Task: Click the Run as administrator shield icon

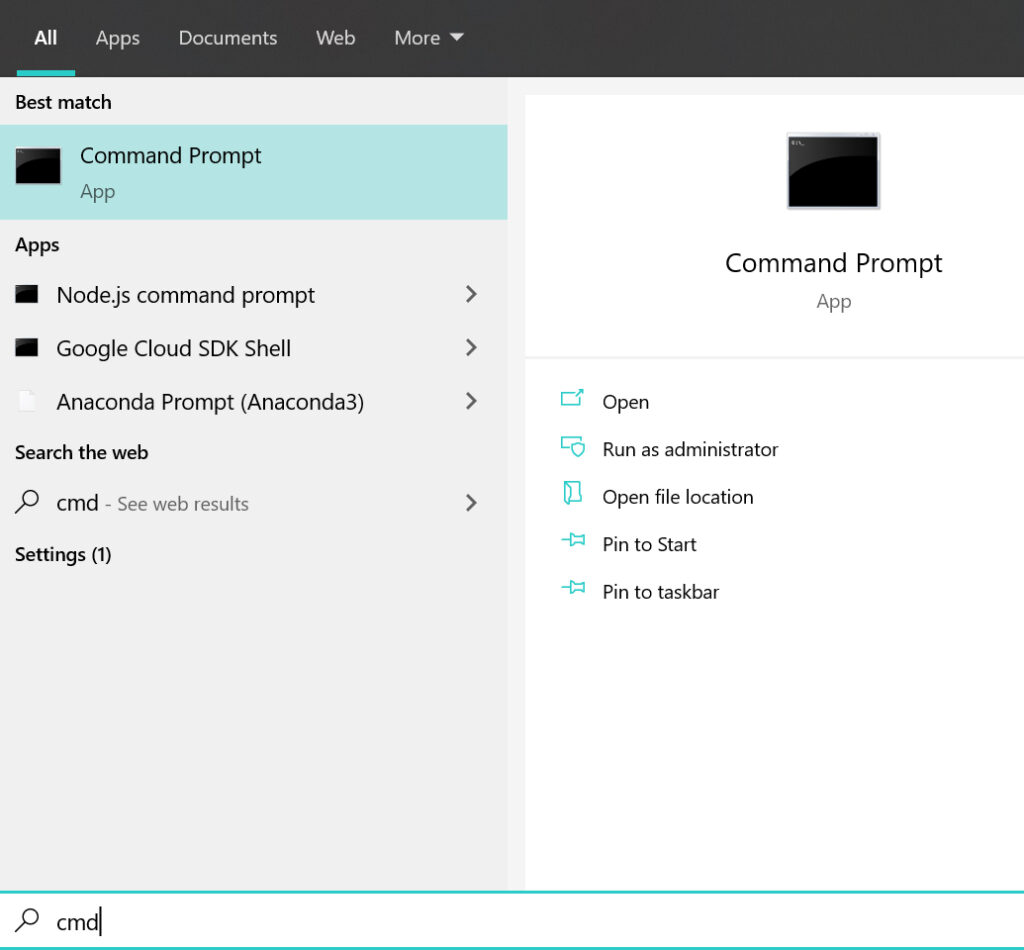Action: pyautogui.click(x=573, y=448)
